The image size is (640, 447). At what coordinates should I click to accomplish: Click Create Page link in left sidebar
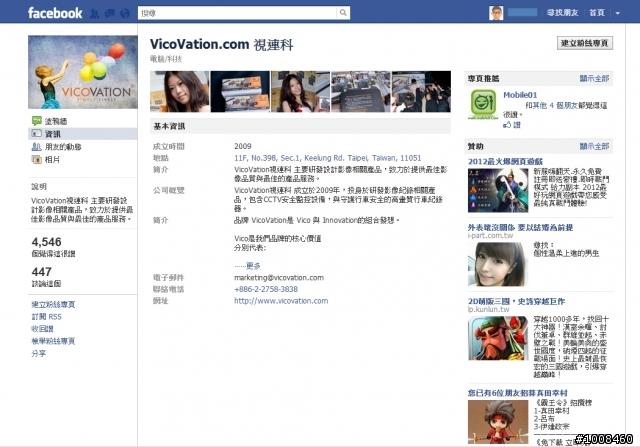click(53, 304)
